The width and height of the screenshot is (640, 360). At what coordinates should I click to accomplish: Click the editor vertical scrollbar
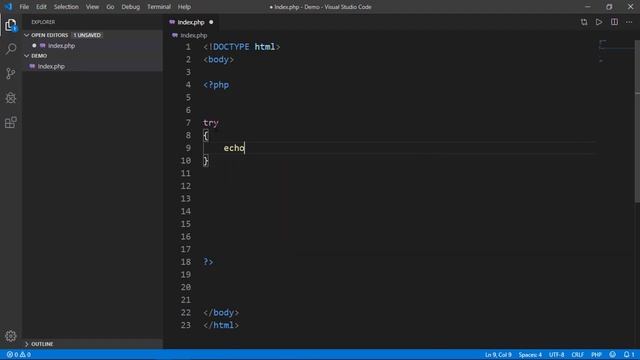coord(637,120)
